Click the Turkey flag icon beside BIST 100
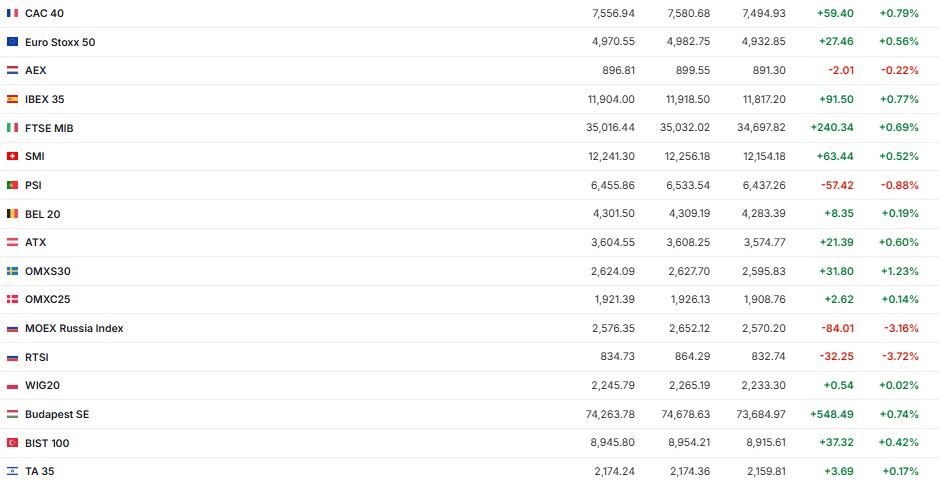The width and height of the screenshot is (939, 482). 12,443
